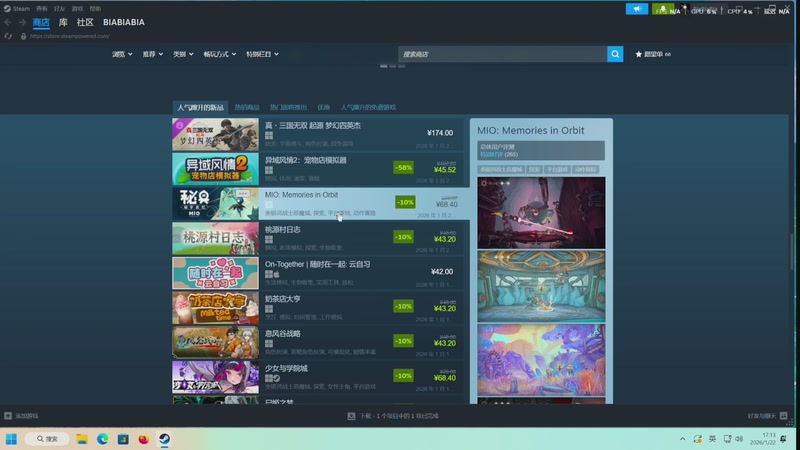Click the add game plus icon

point(8,416)
